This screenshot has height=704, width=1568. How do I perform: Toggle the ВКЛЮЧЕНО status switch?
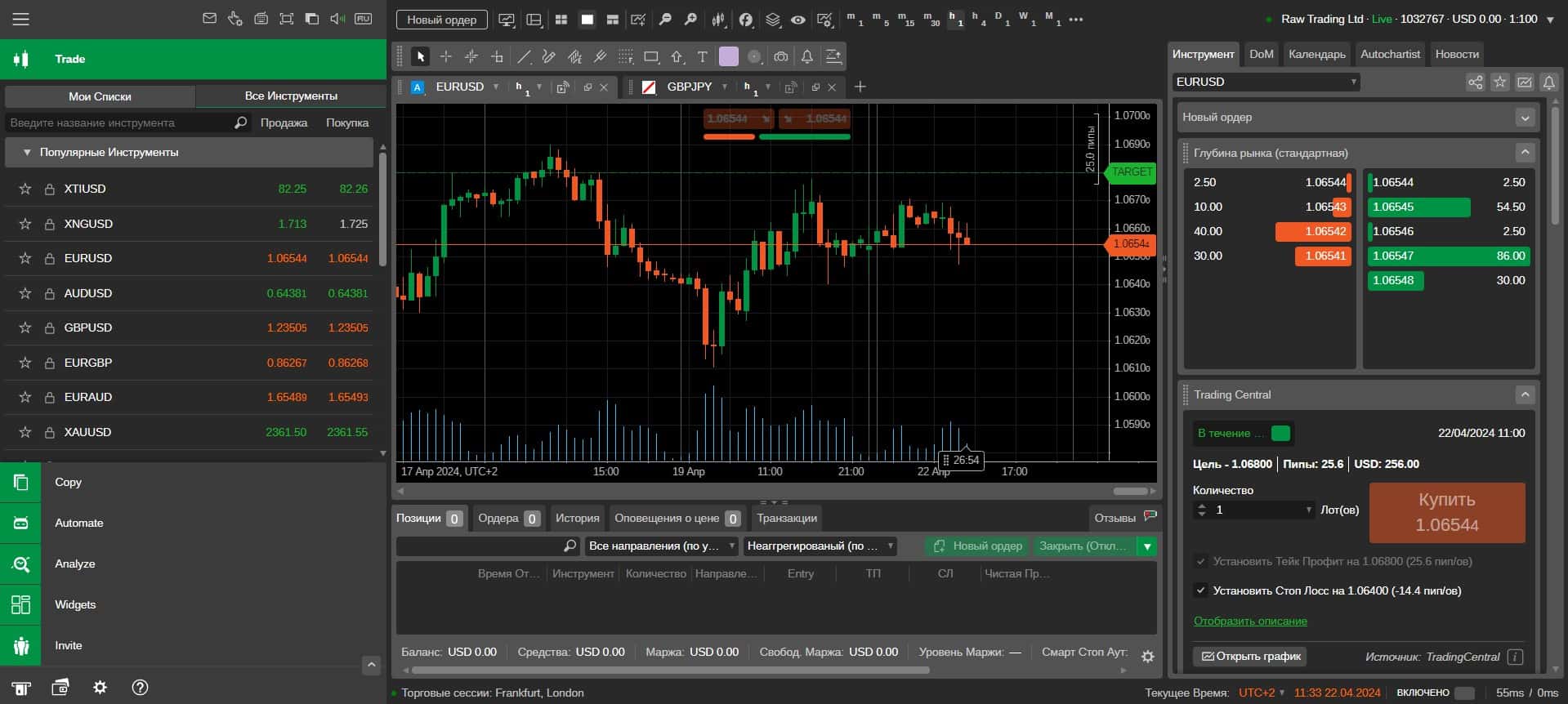coord(1465,693)
